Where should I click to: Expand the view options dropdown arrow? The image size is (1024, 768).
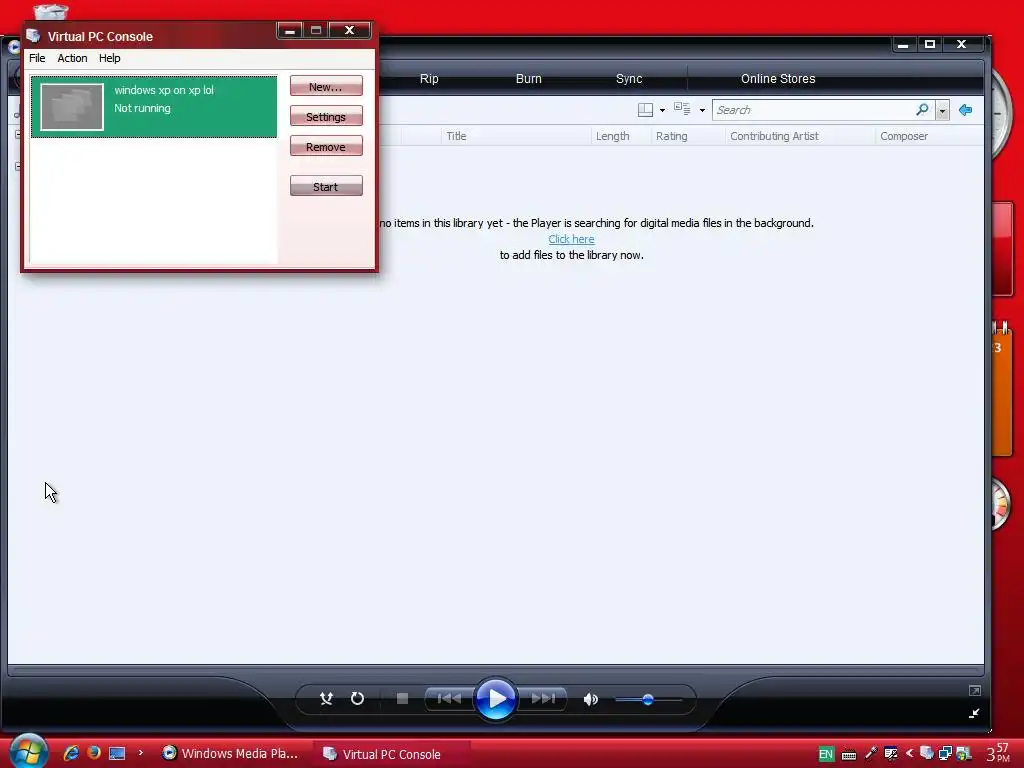click(x=702, y=110)
